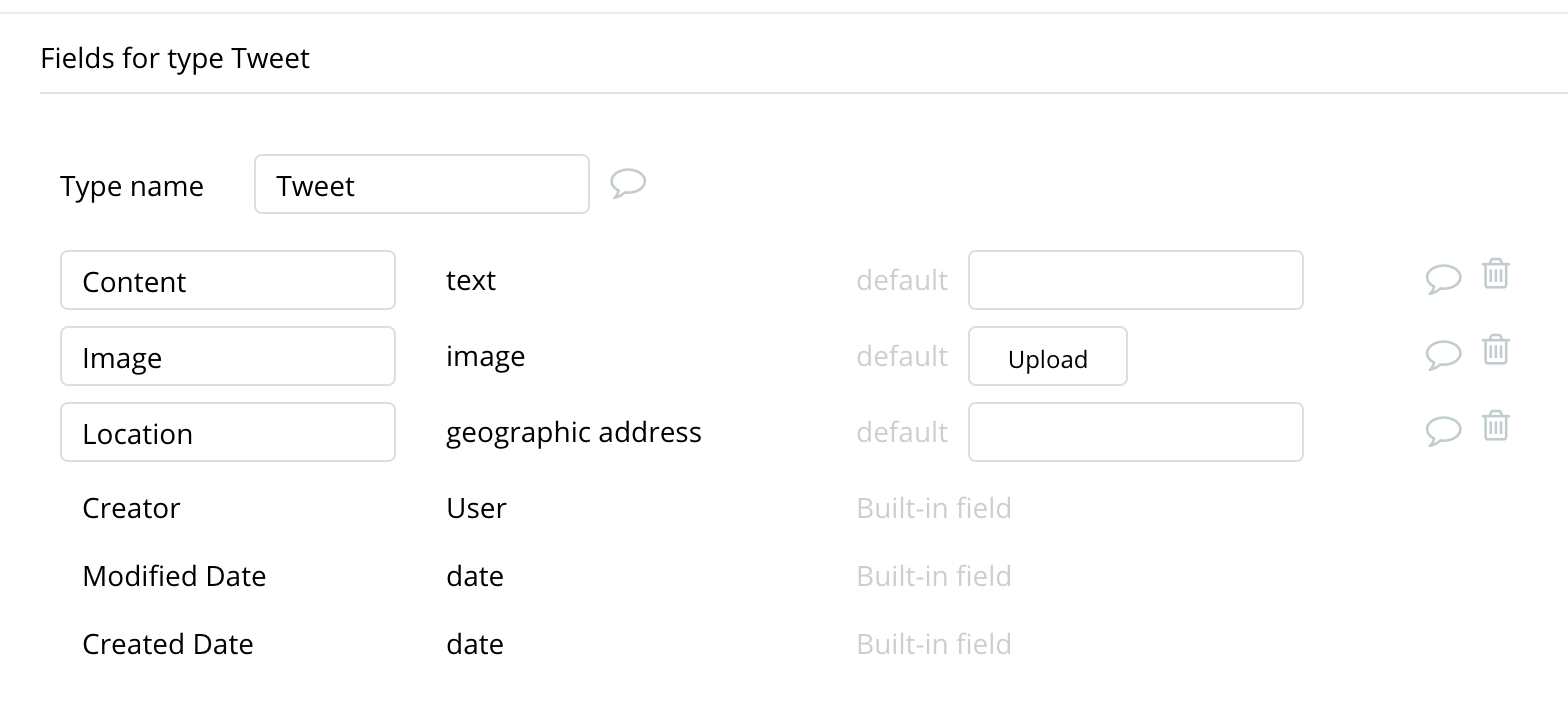This screenshot has height=714, width=1568.
Task: Click the Content field name box
Action: coord(228,280)
